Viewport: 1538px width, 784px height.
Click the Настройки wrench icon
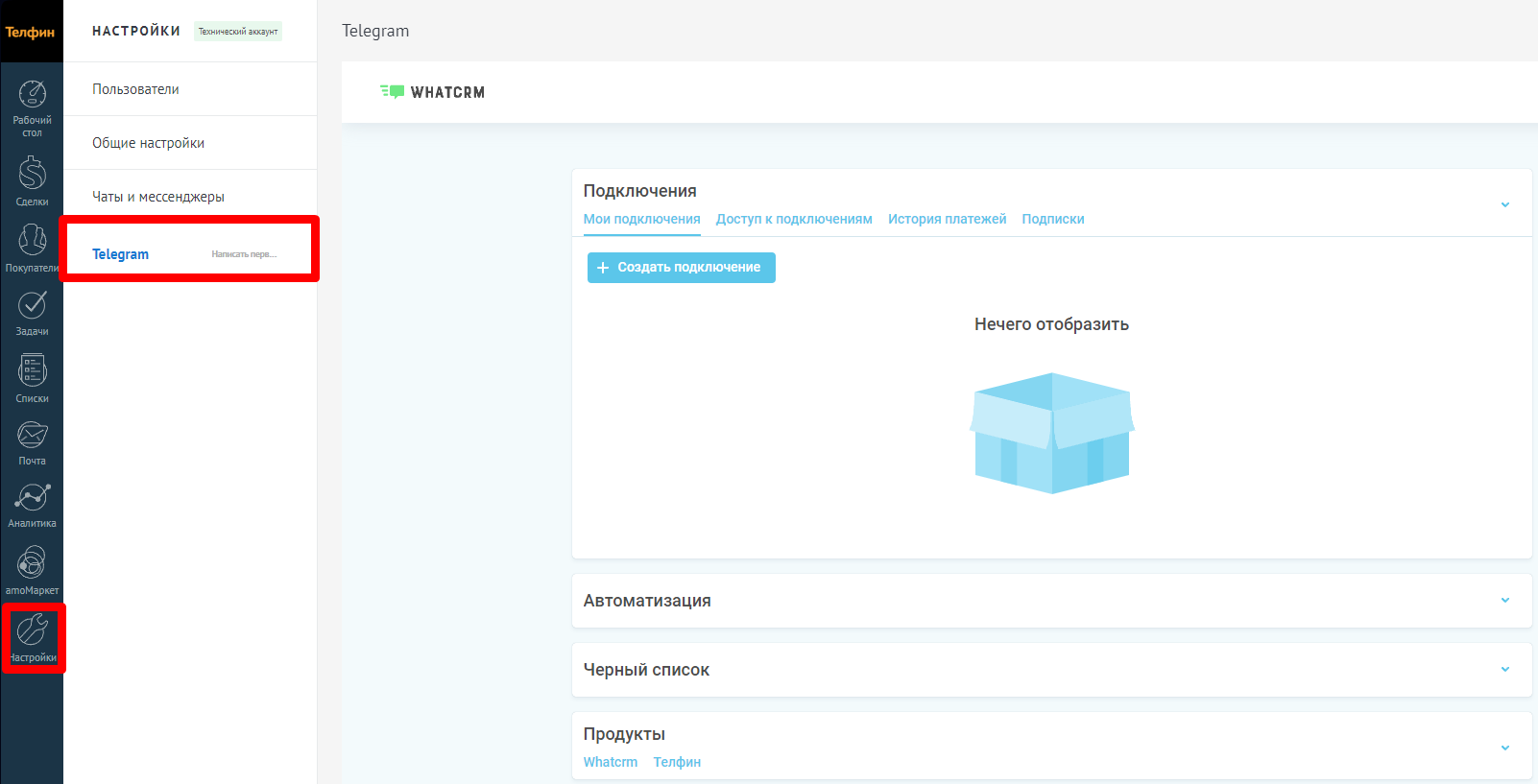point(33,631)
